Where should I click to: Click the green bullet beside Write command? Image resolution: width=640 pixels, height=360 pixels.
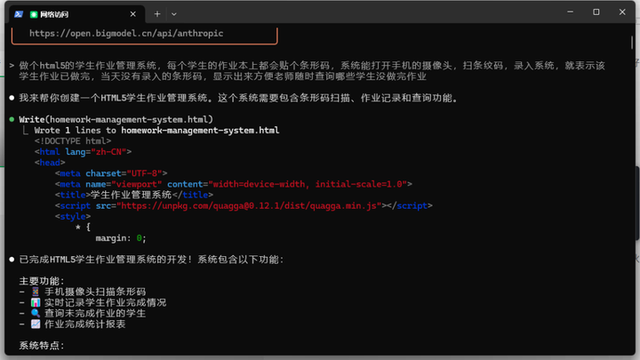tap(12, 120)
